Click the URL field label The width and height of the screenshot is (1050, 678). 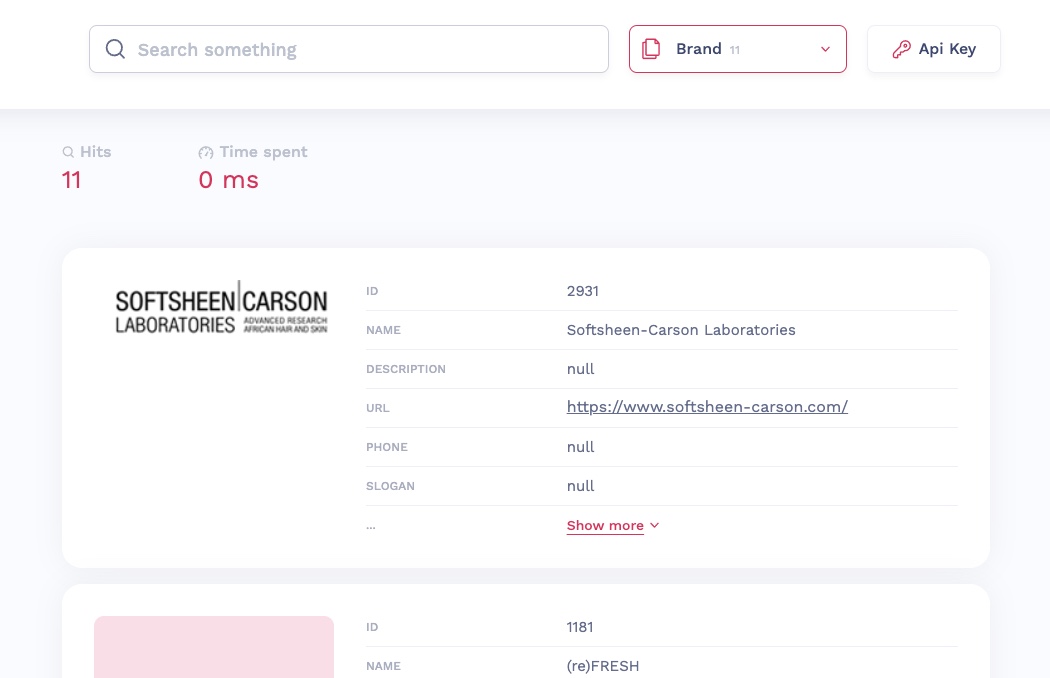(x=378, y=408)
